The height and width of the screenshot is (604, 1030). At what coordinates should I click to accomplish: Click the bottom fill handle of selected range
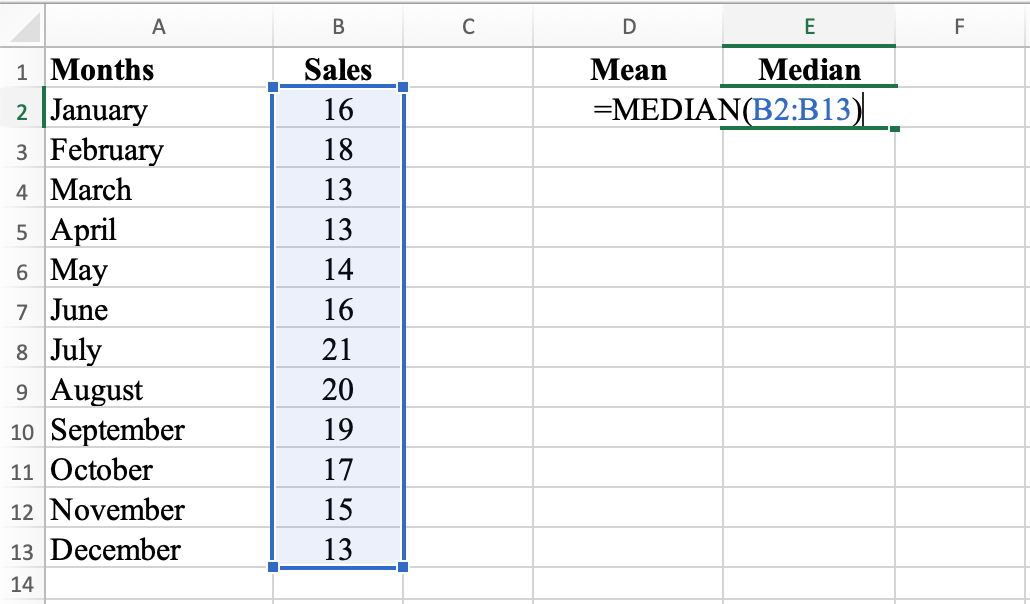pyautogui.click(x=403, y=568)
